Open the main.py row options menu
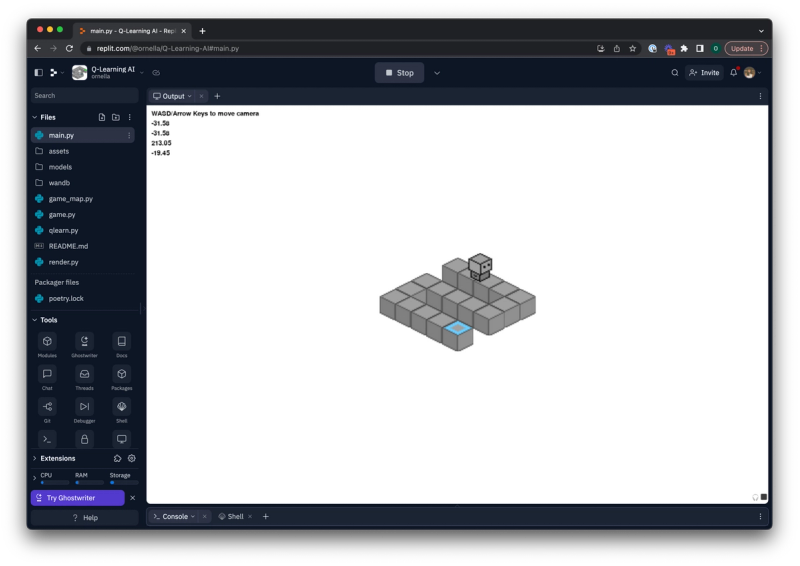The width and height of the screenshot is (800, 566). tap(129, 135)
